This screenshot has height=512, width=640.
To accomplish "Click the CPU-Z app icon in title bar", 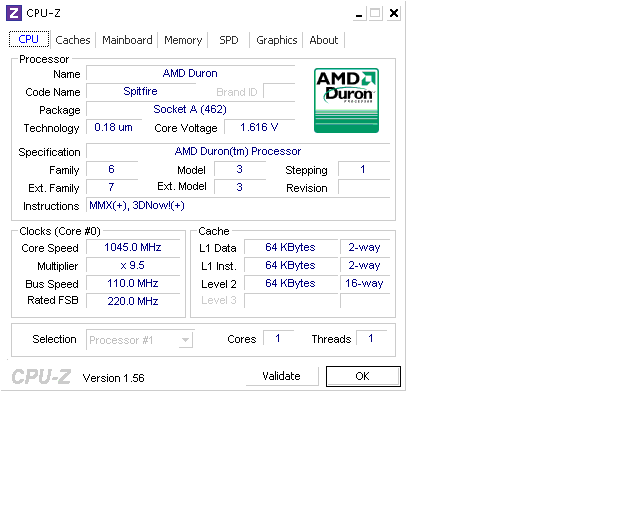I will pyautogui.click(x=13, y=13).
